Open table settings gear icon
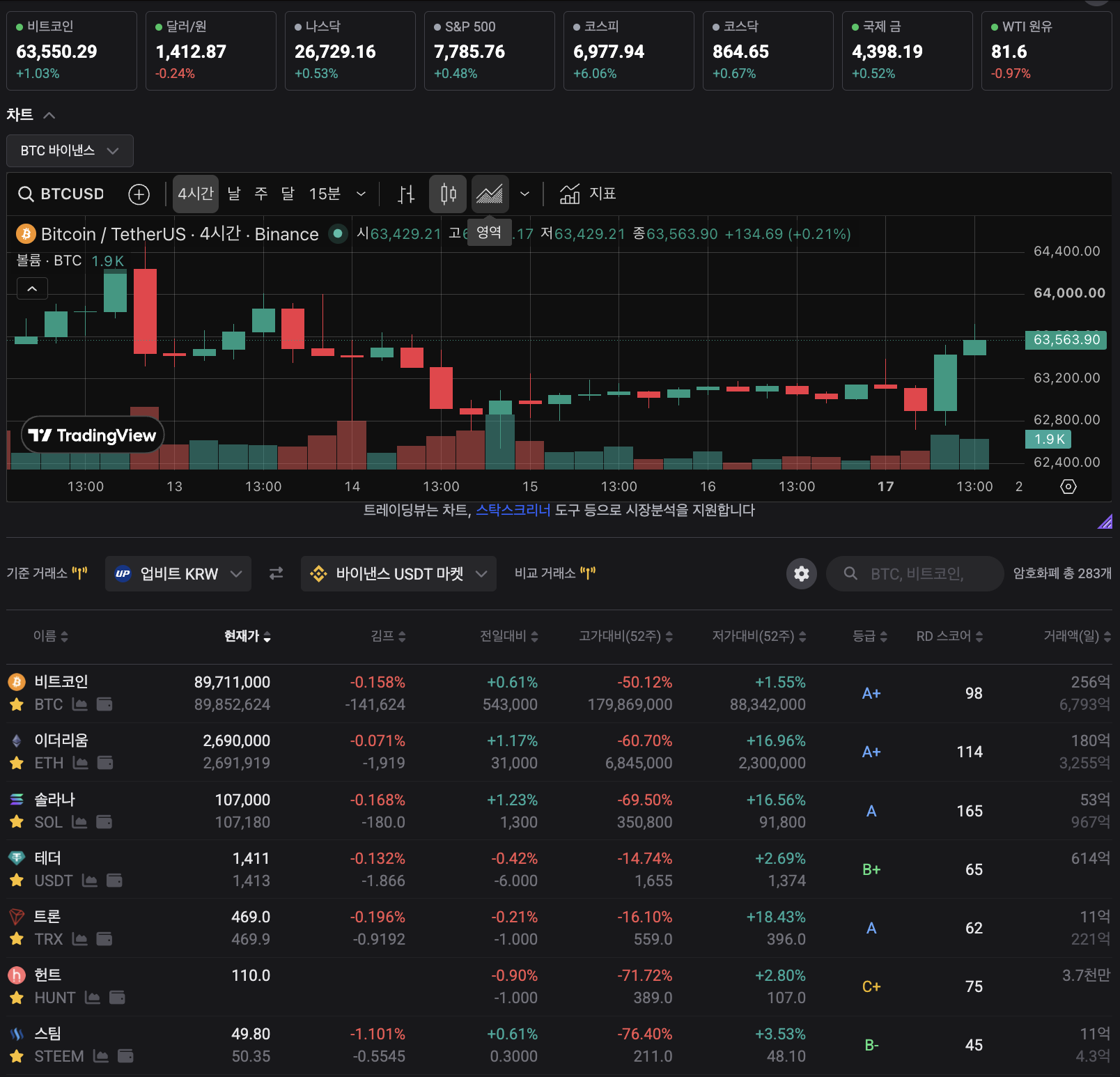 [x=802, y=573]
